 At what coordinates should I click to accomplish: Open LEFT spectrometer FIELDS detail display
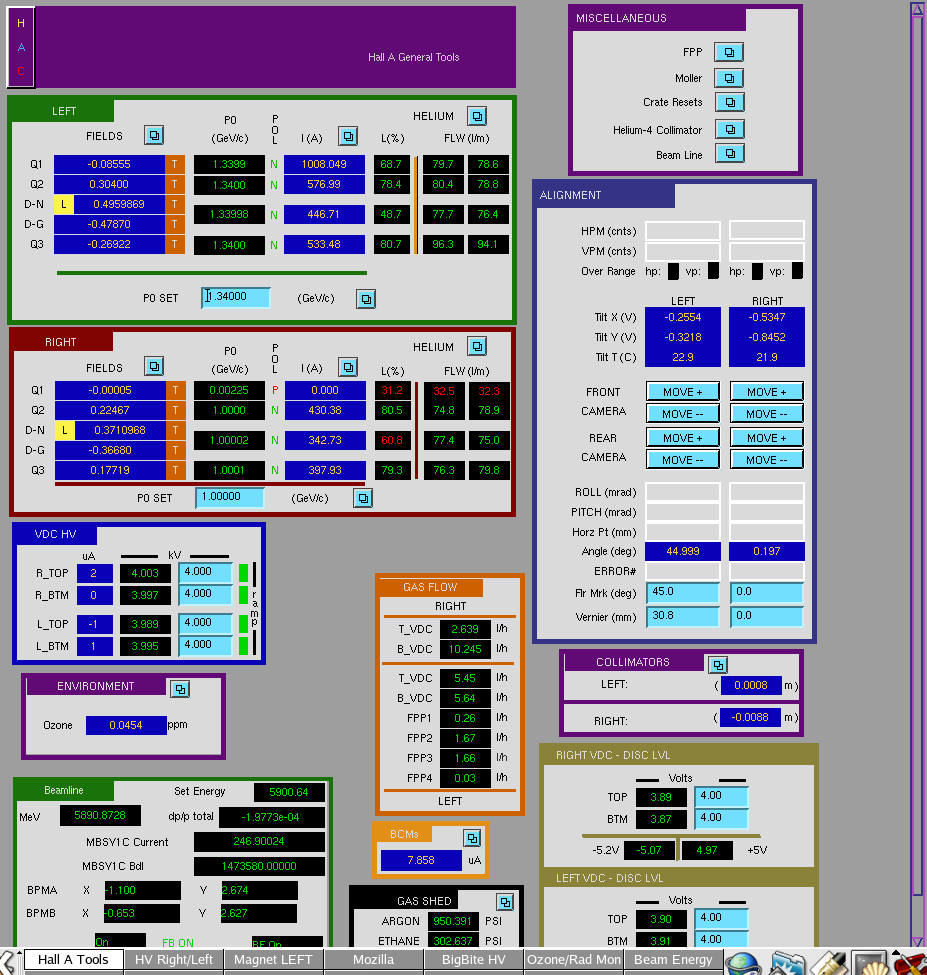tap(154, 135)
